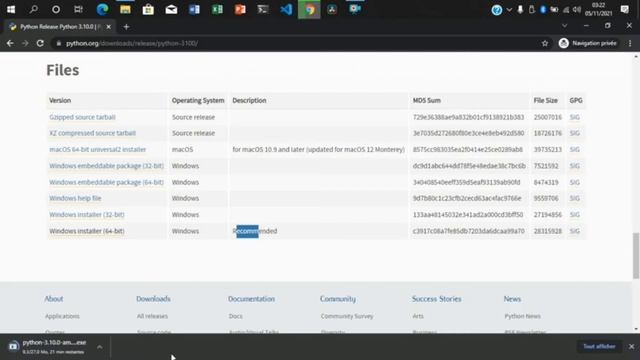
Task: Open the About footer section
Action: click(53, 299)
